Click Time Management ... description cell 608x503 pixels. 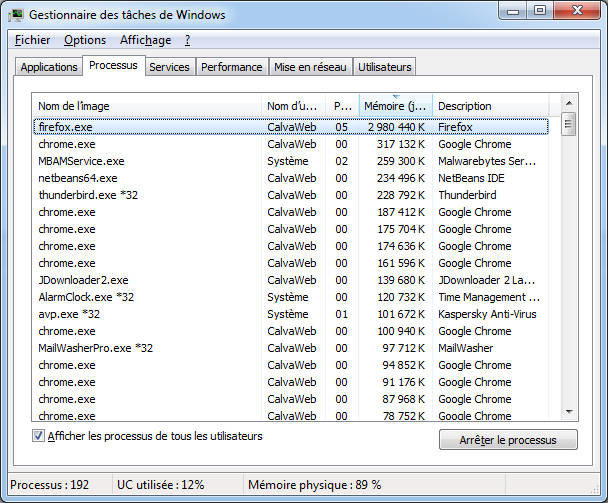click(489, 297)
